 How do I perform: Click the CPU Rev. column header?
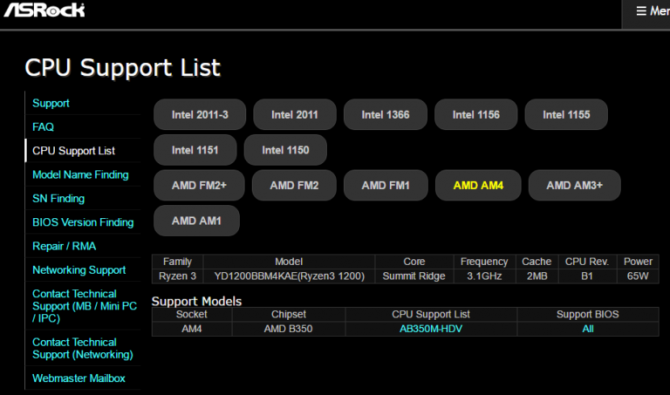coord(587,262)
